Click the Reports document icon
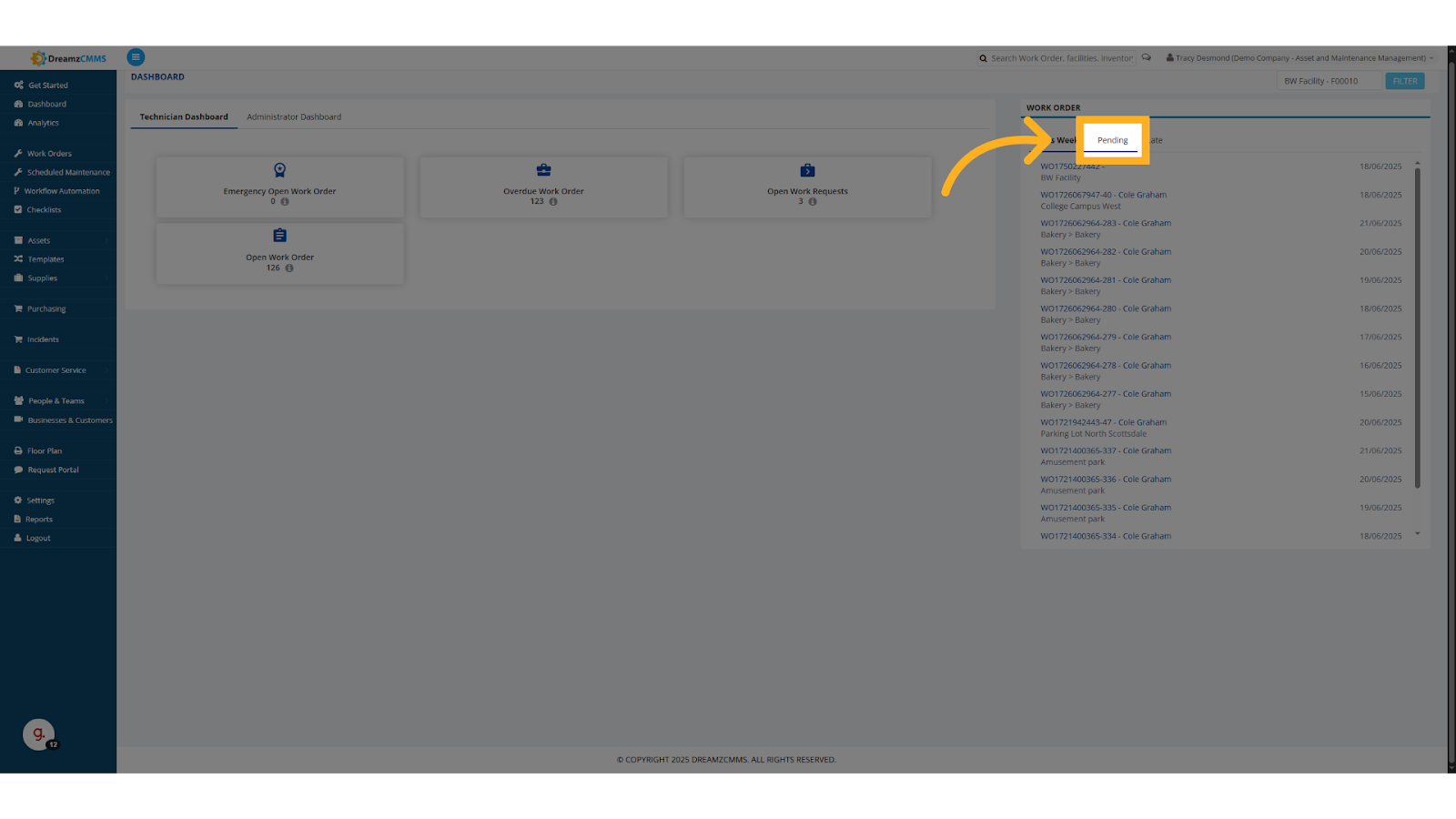This screenshot has width=1456, height=819. click(17, 519)
